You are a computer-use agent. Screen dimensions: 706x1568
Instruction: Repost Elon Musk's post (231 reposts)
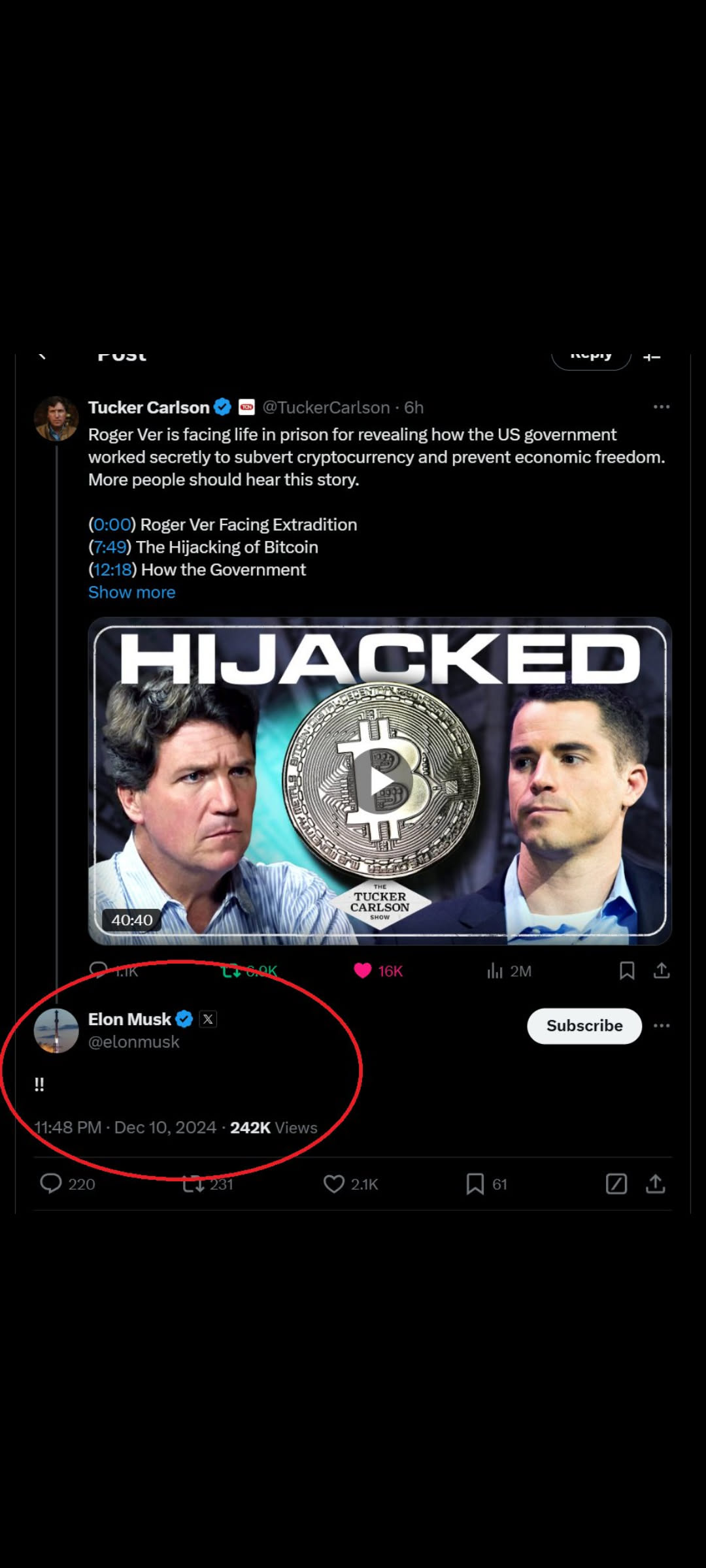[193, 1184]
